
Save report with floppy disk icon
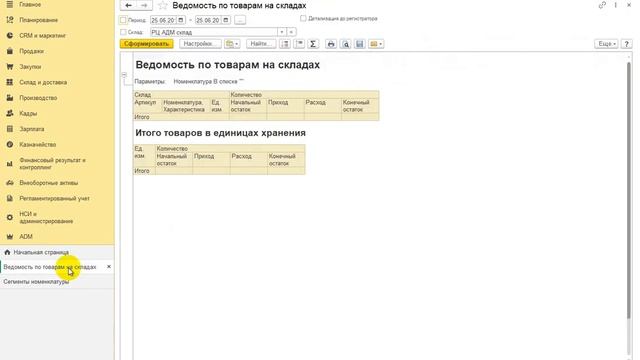pyautogui.click(x=360, y=44)
